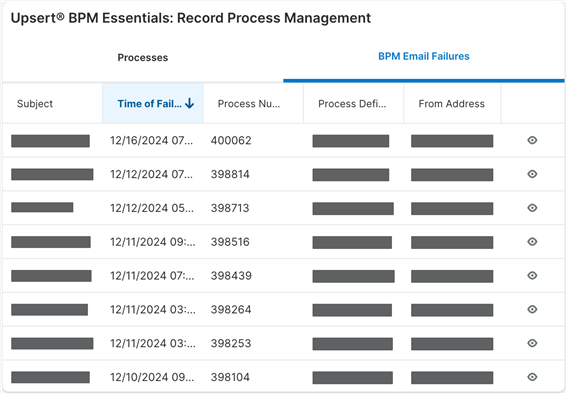Open preview eye icon for process 398814

coord(532,174)
